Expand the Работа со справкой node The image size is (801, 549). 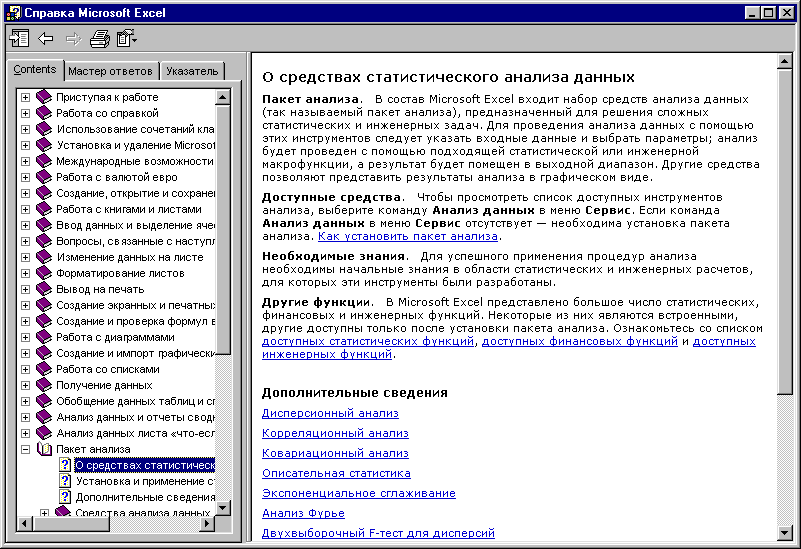pyautogui.click(x=25, y=113)
